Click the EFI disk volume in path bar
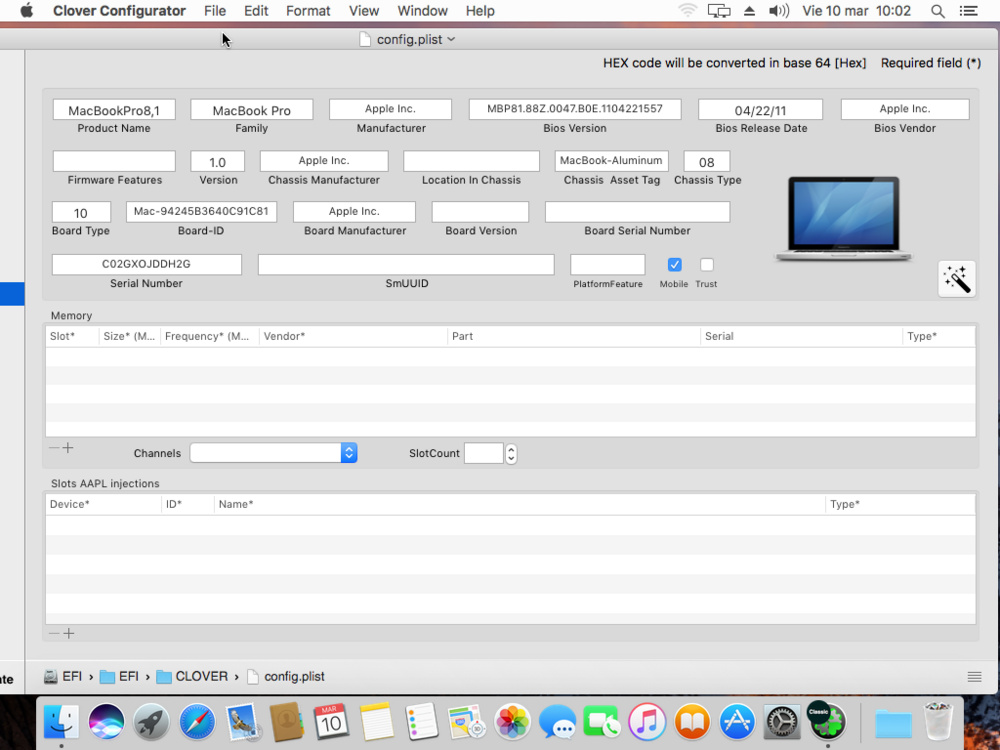This screenshot has height=750, width=1000. click(x=62, y=677)
